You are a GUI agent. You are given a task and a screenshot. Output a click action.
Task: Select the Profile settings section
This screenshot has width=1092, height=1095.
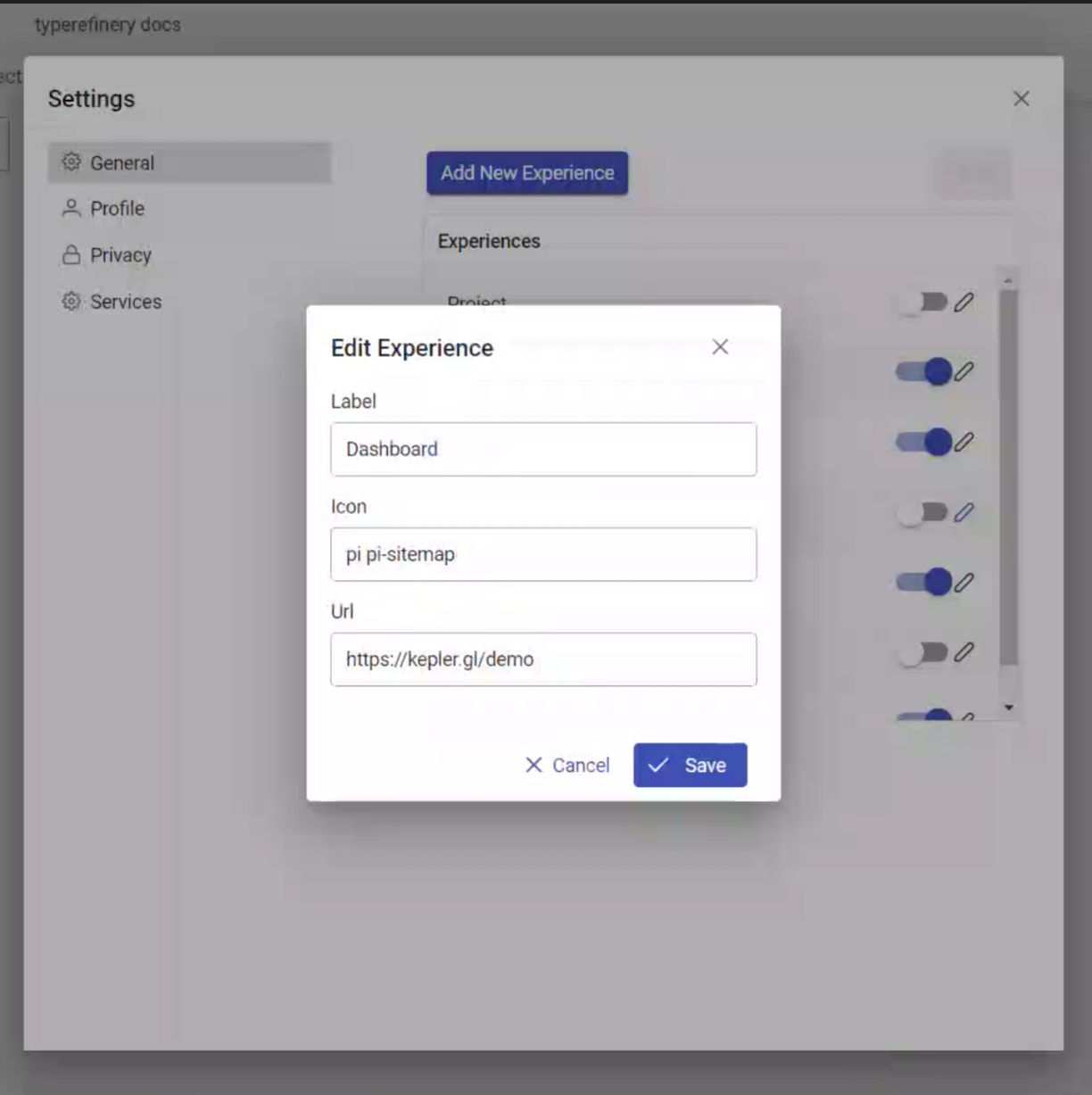pos(116,208)
